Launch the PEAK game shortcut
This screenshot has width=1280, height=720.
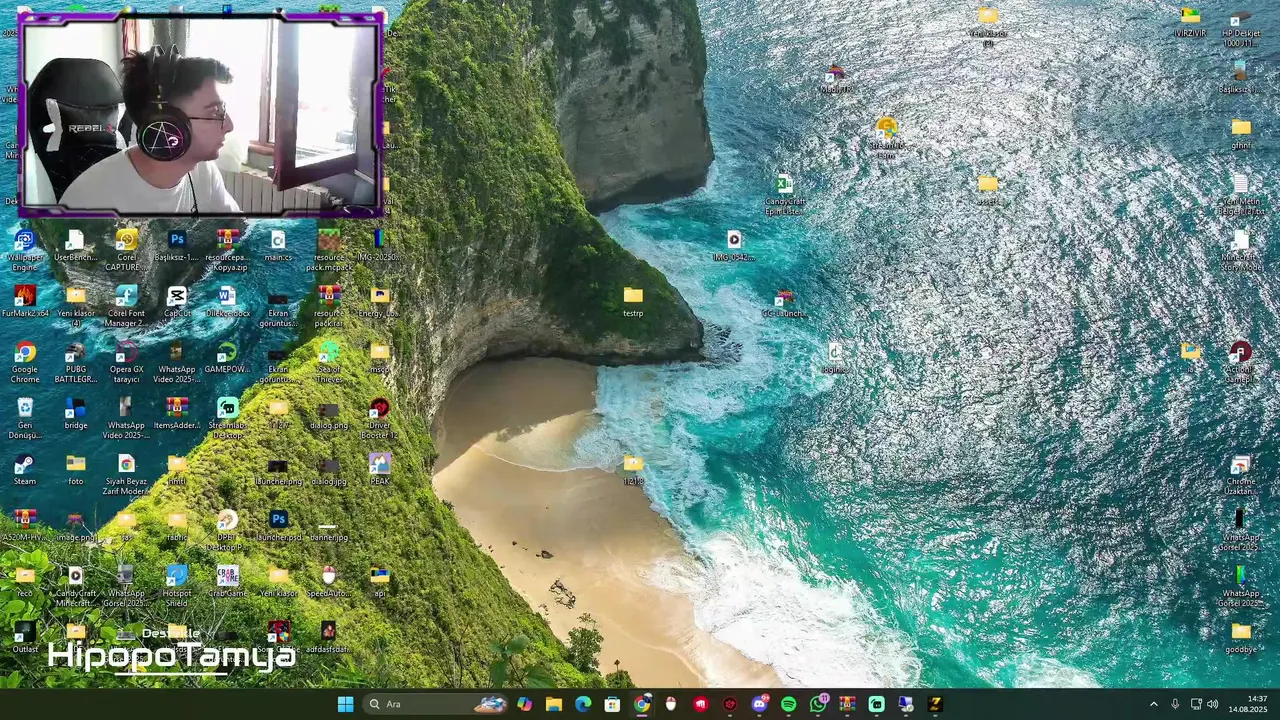pos(380,470)
